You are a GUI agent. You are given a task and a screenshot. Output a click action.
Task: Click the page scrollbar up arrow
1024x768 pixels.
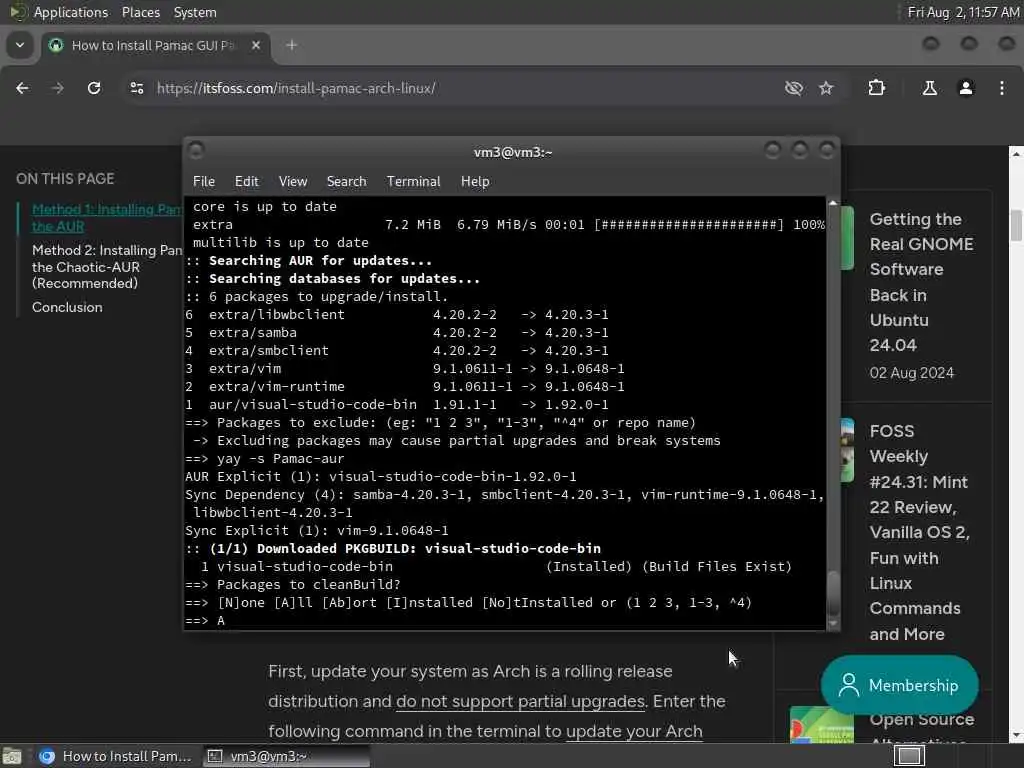coord(1016,154)
